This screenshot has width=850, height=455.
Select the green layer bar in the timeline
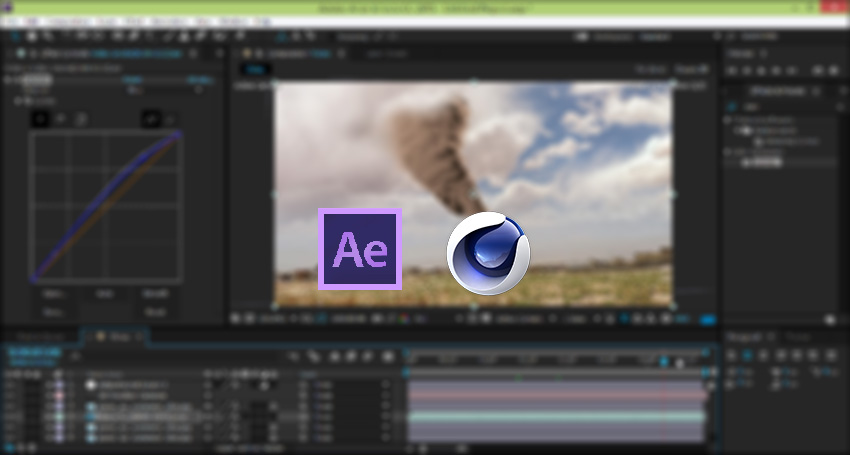click(x=557, y=416)
